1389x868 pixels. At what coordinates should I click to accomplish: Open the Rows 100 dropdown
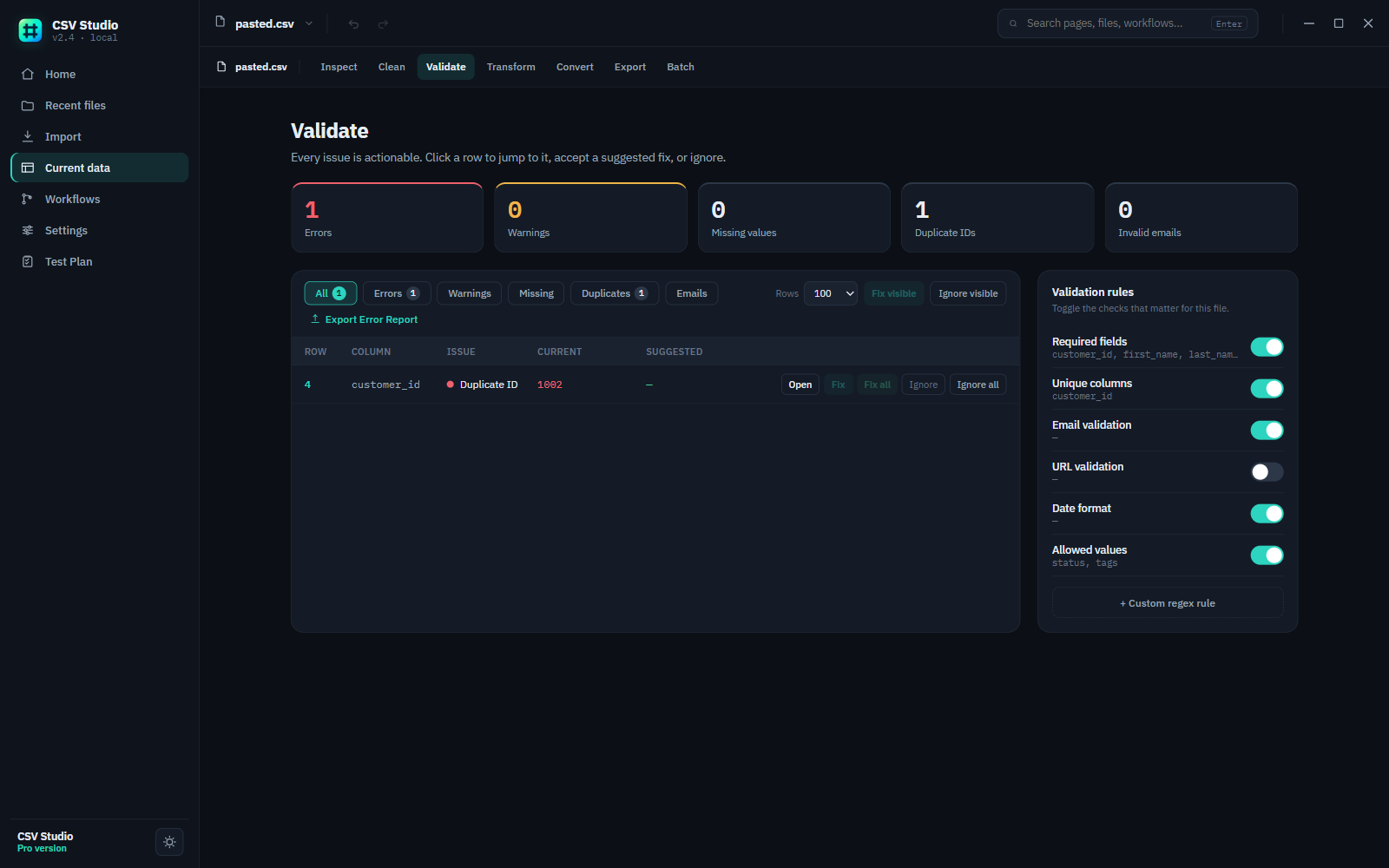coord(831,293)
